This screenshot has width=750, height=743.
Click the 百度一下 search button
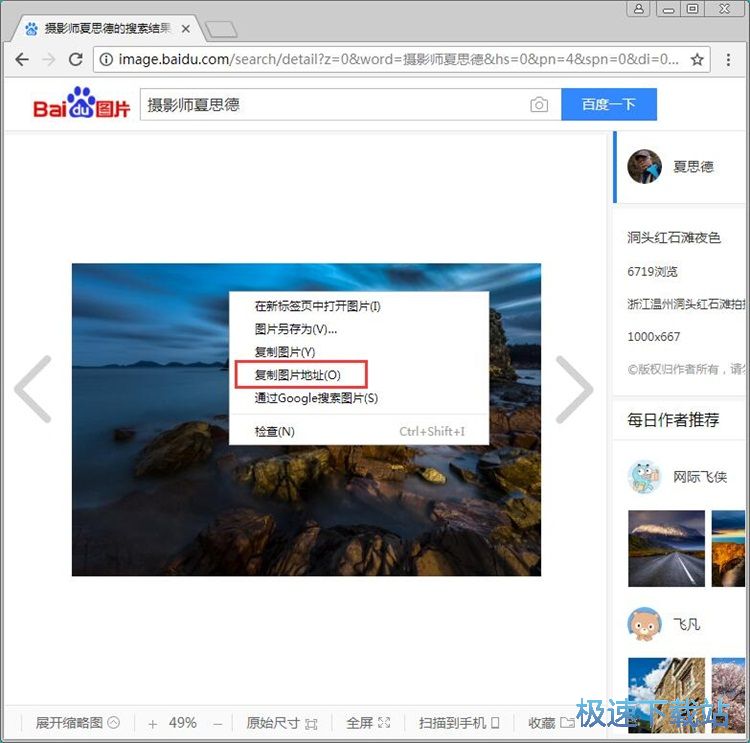(609, 104)
